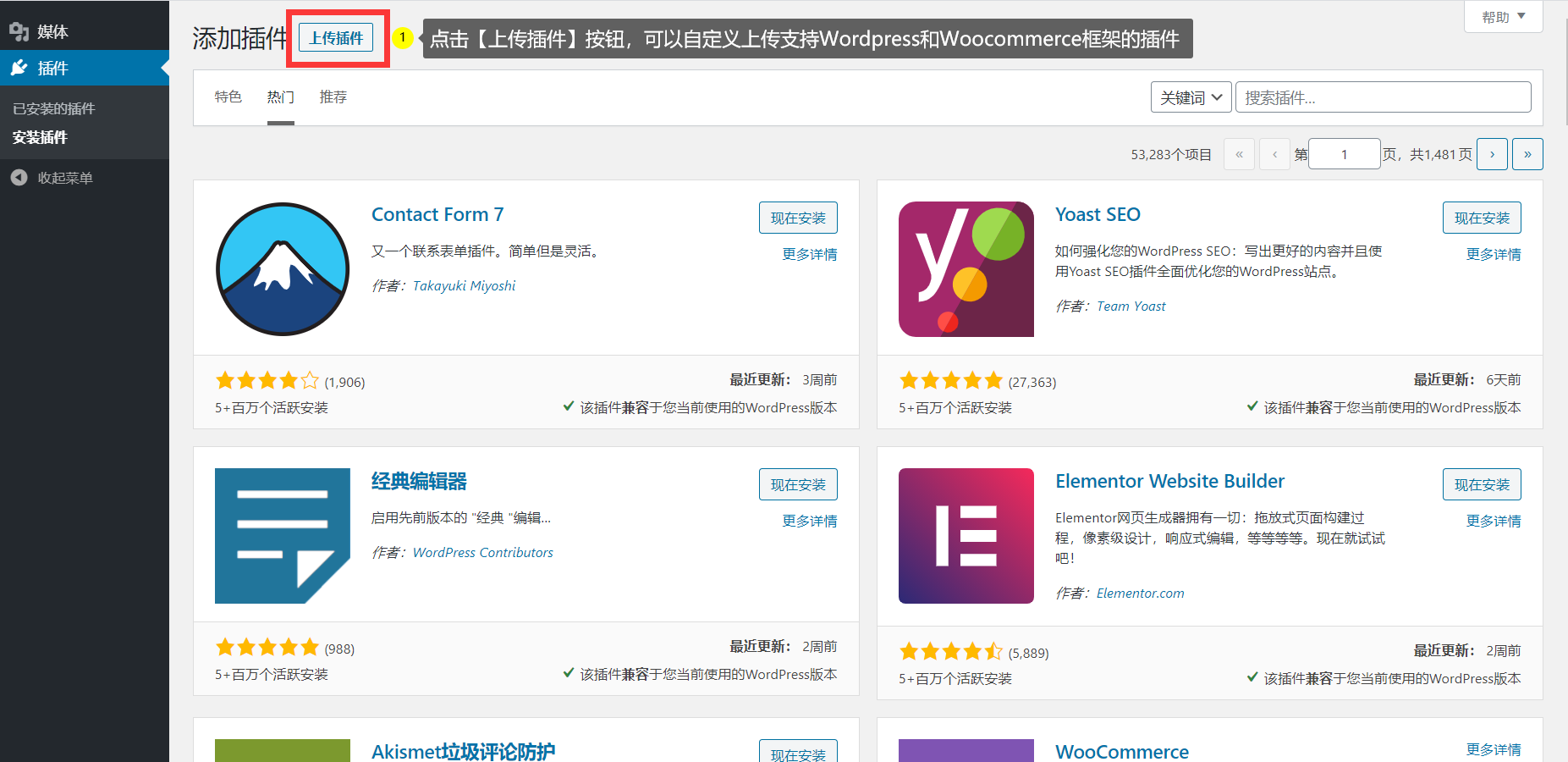View more details for Contact Form 7
This screenshot has width=1568, height=762.
pos(810,254)
